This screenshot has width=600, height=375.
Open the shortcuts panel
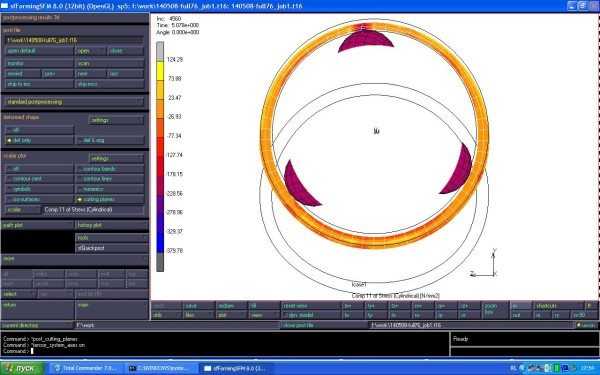(558, 306)
